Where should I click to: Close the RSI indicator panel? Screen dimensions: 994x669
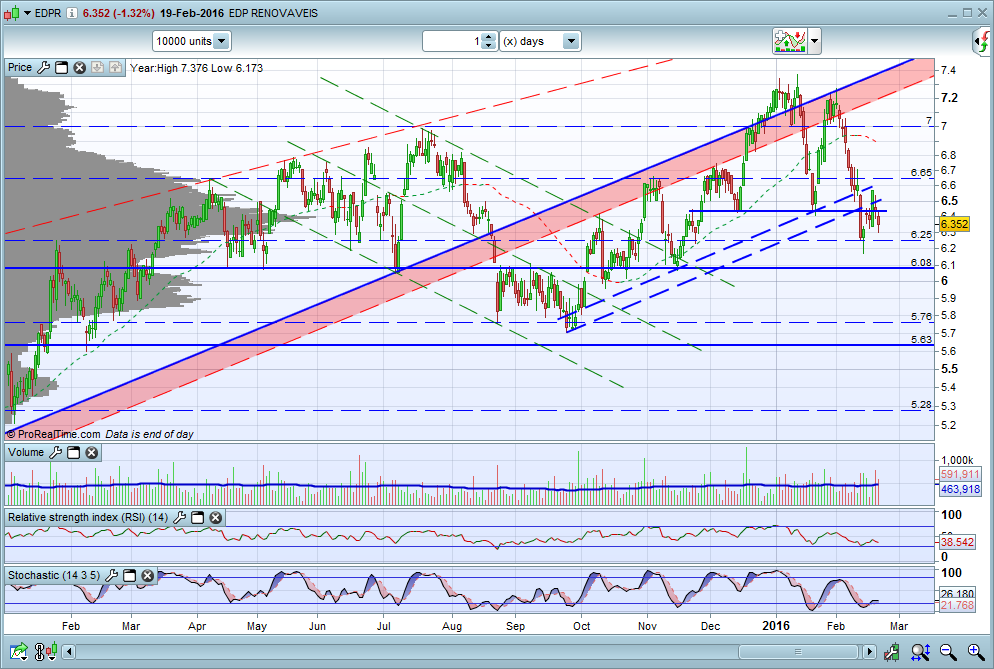216,517
